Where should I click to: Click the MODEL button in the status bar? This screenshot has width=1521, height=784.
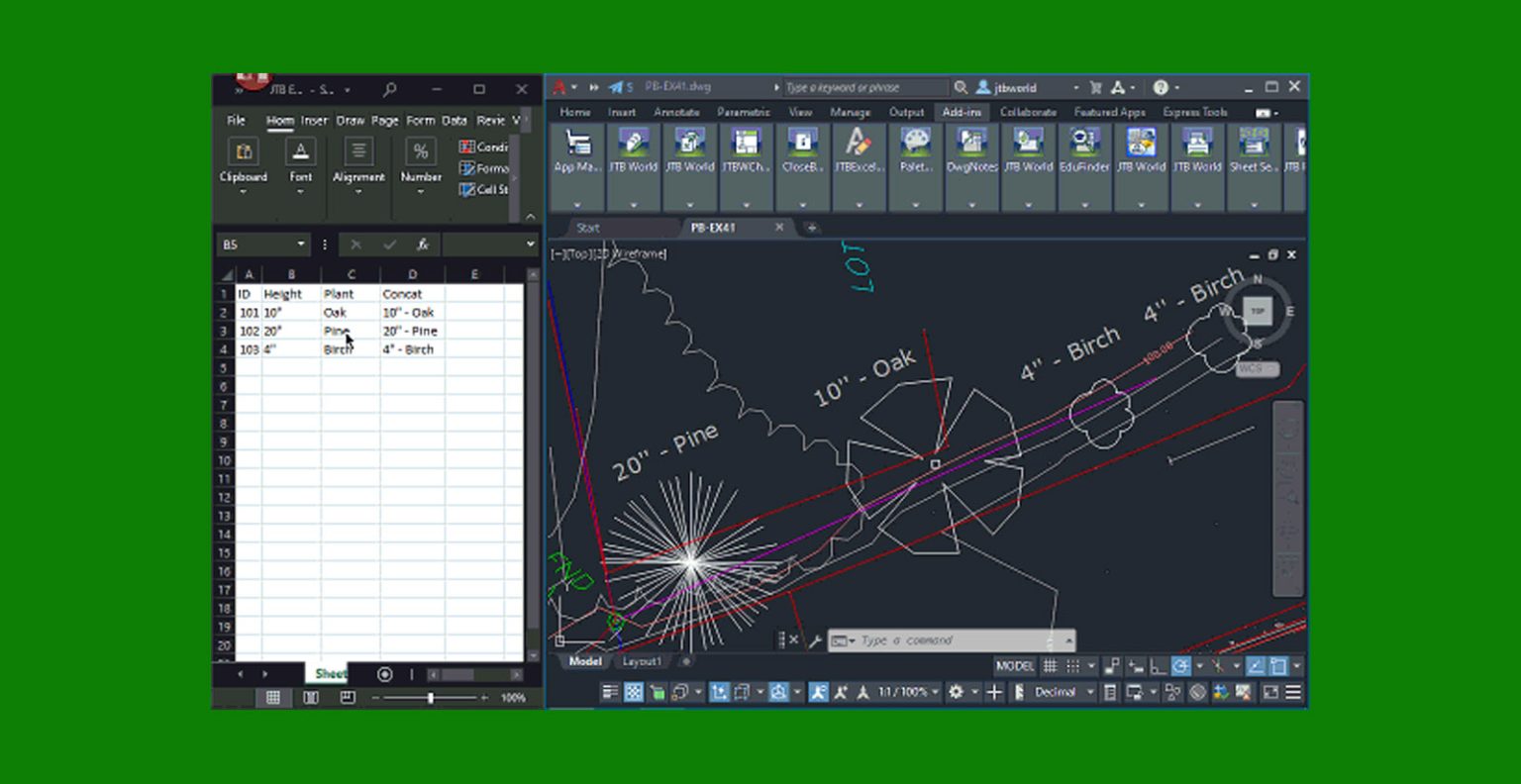tap(1014, 666)
